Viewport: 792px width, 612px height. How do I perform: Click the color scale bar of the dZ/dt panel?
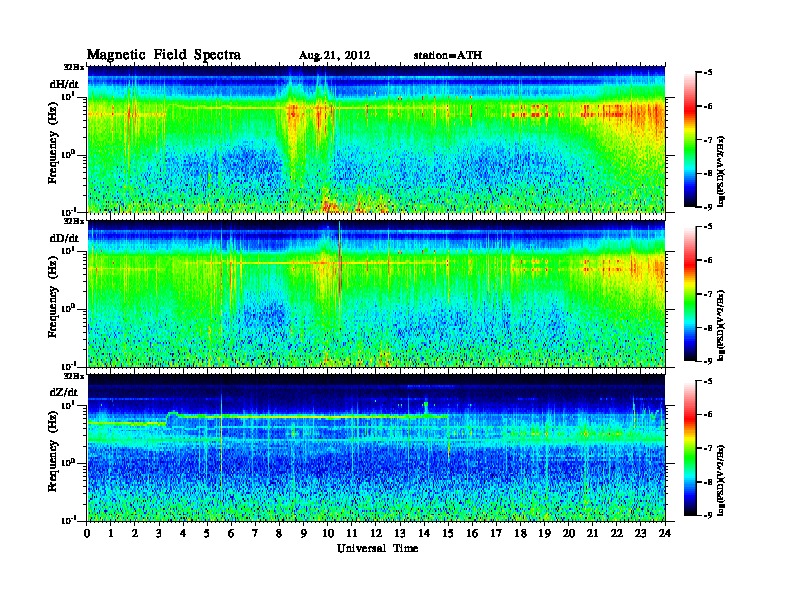coord(690,448)
